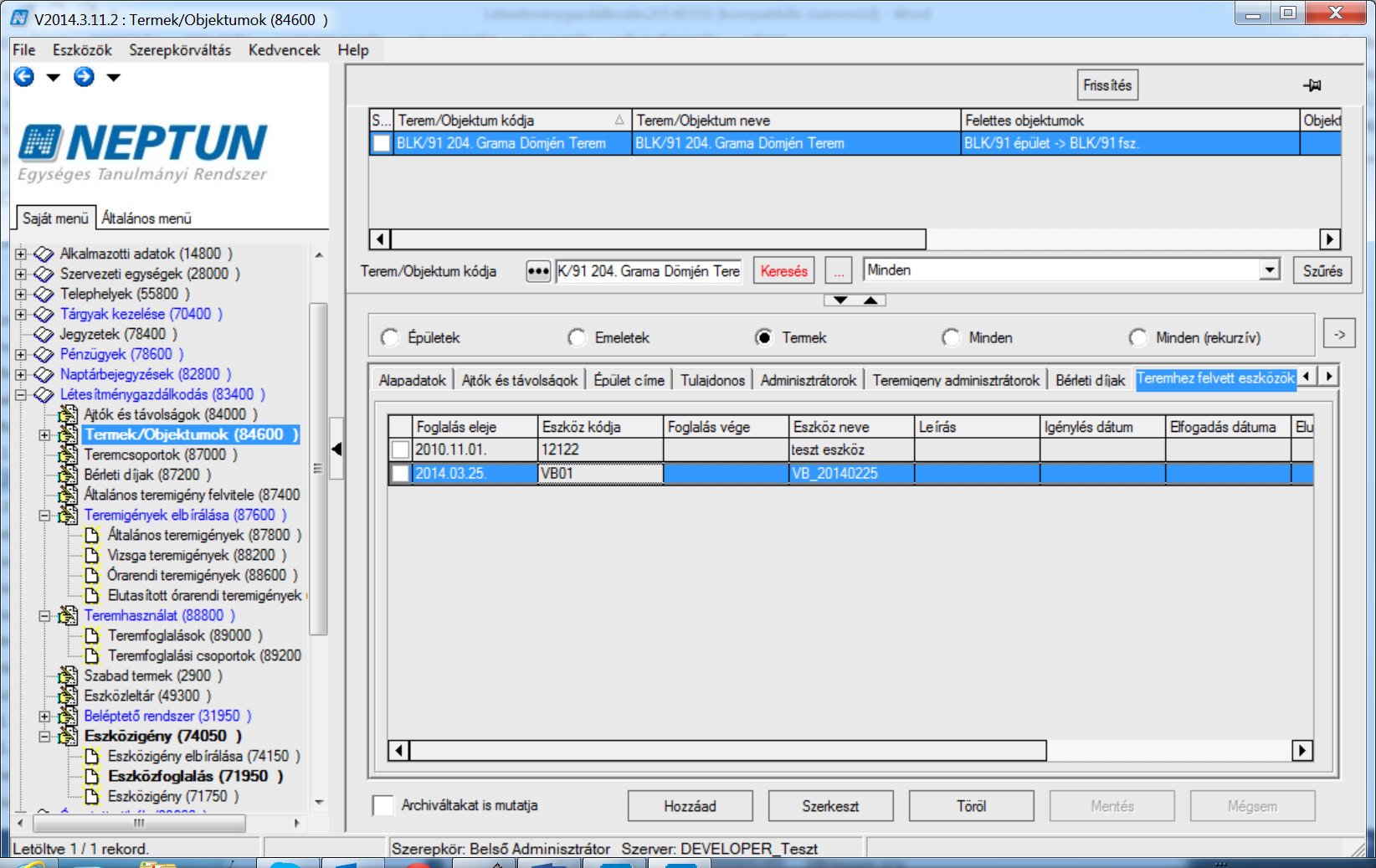Click the Szerkeszt button
The width and height of the screenshot is (1376, 868).
[830, 806]
